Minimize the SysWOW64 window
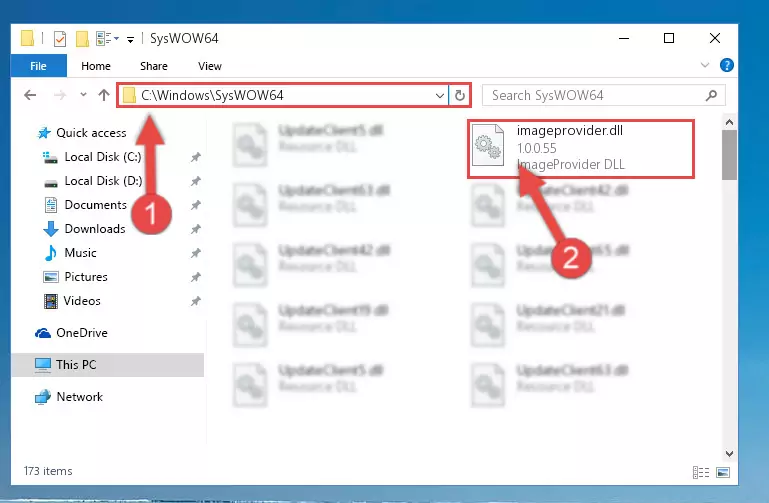The width and height of the screenshot is (769, 503). 624,38
